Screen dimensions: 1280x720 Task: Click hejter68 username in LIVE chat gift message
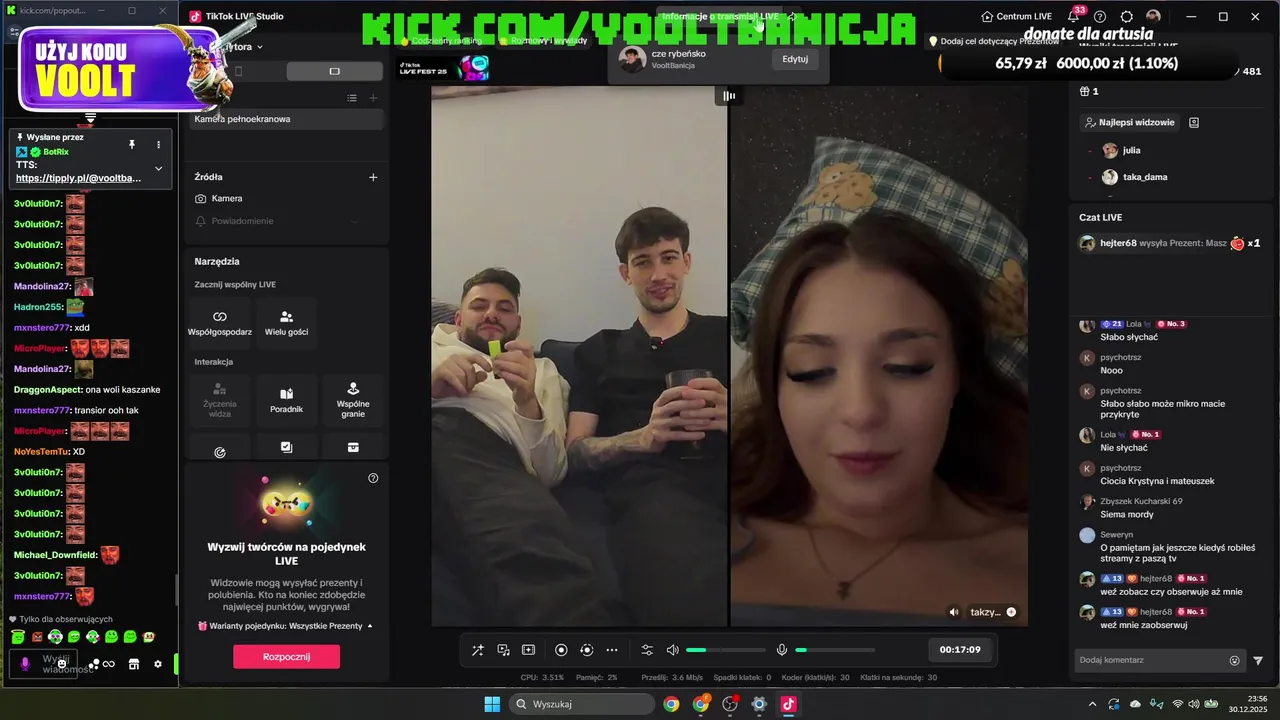[1119, 243]
